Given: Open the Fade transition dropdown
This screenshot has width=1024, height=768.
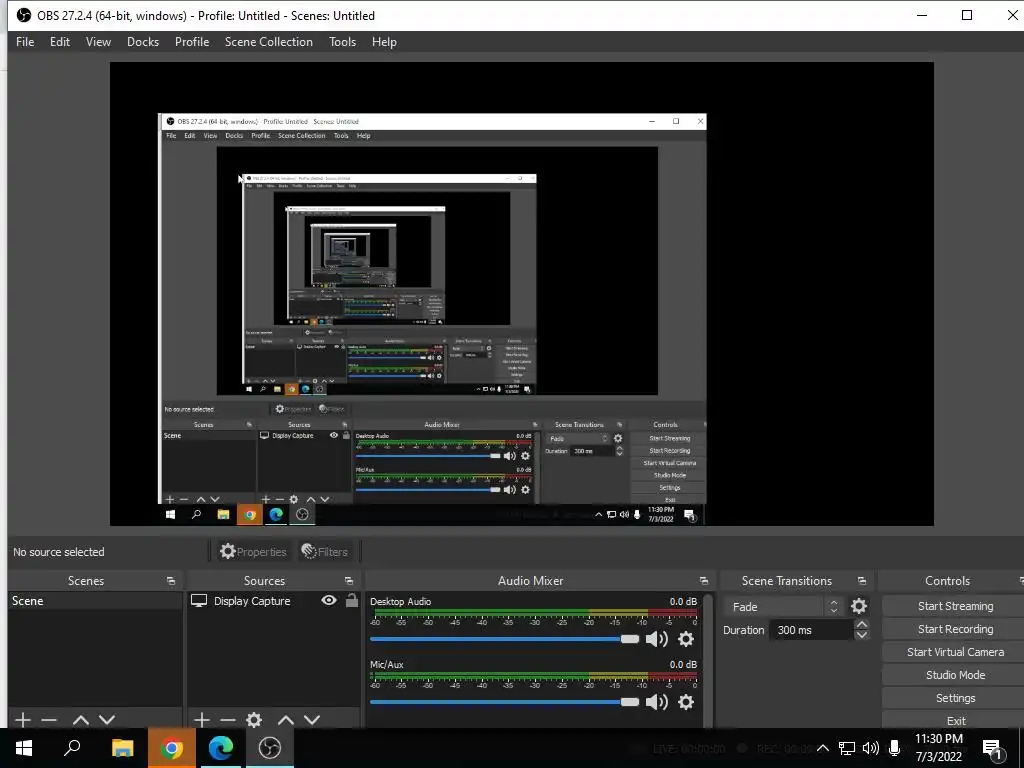Looking at the screenshot, I should point(784,607).
